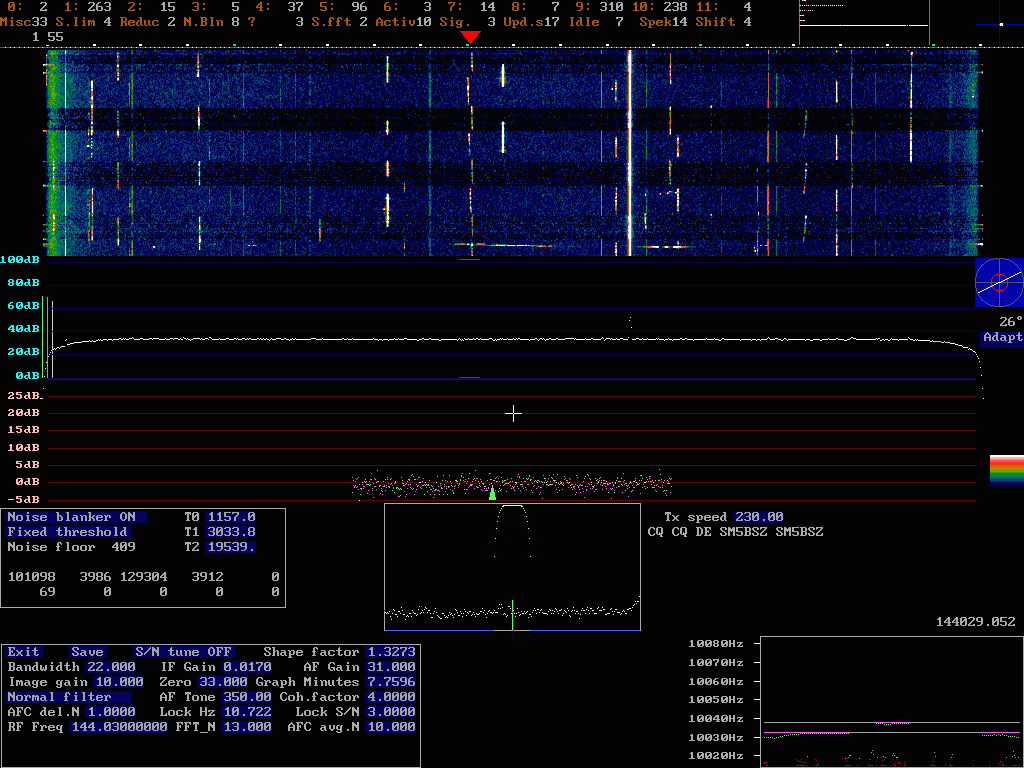Click the Reduc 2 status indicator
Image resolution: width=1024 pixels, height=768 pixels.
pyautogui.click(x=148, y=22)
